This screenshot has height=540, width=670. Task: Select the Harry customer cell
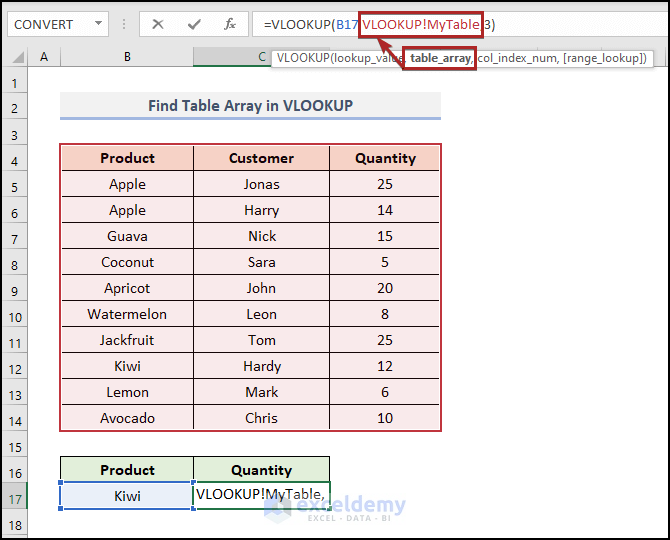262,210
